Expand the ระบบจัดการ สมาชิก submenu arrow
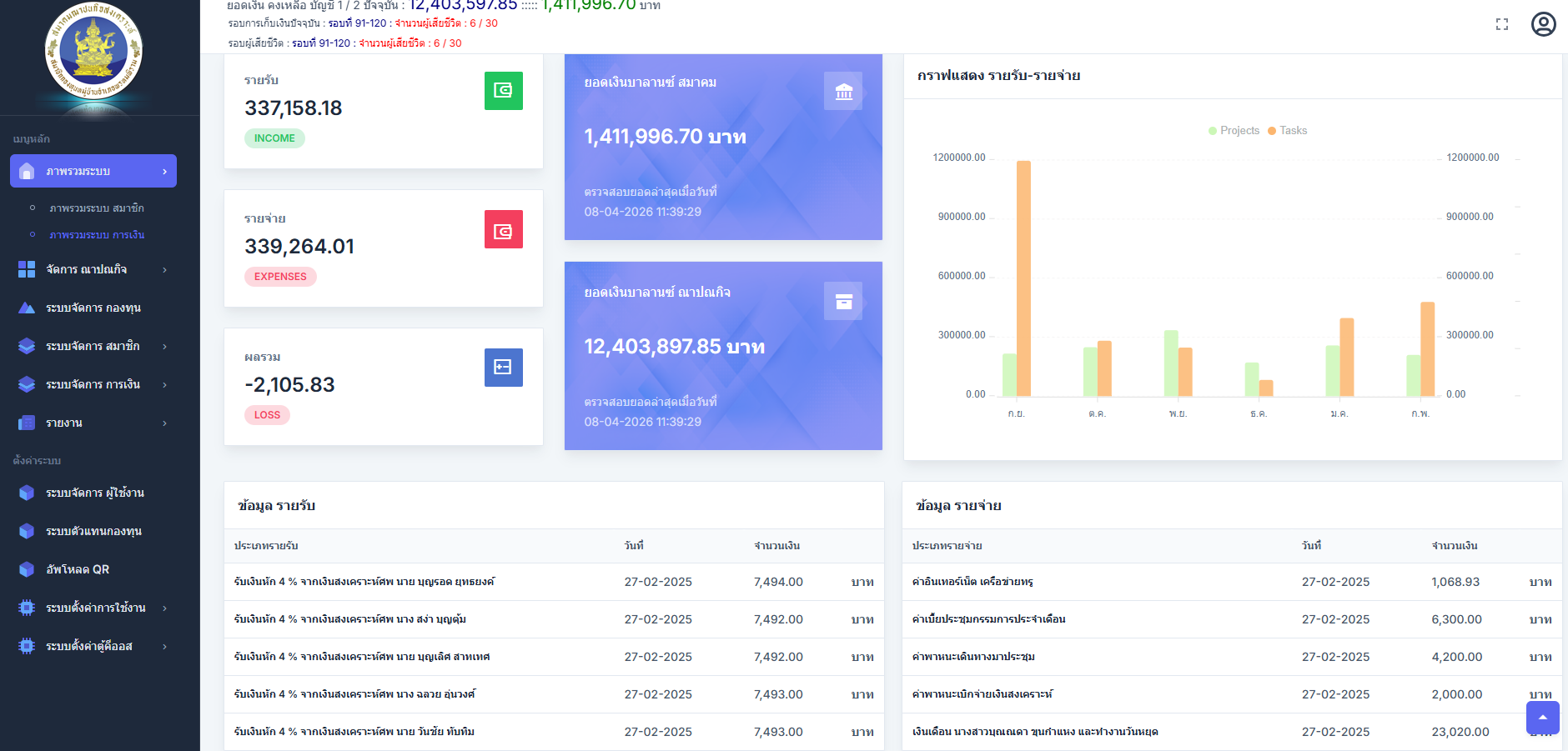The height and width of the screenshot is (751, 1568). (x=164, y=346)
